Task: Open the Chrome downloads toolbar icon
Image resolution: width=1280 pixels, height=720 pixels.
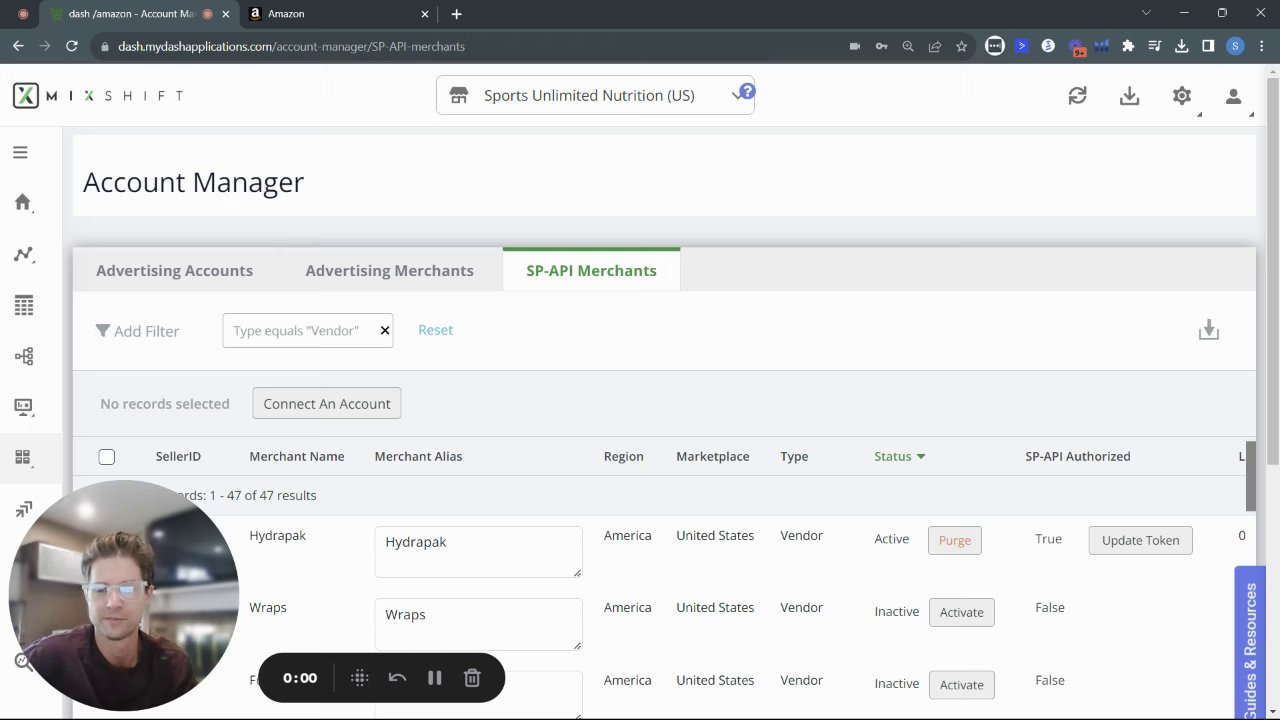Action: coord(1182,46)
